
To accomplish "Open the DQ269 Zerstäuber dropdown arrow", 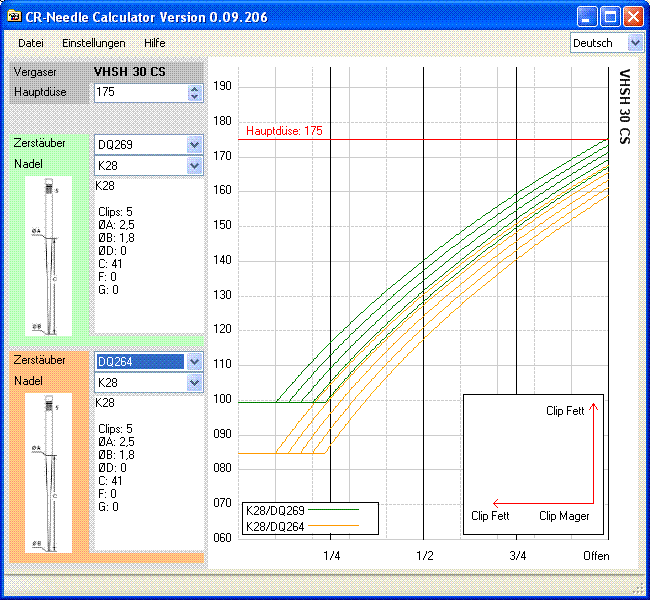I will (x=194, y=145).
